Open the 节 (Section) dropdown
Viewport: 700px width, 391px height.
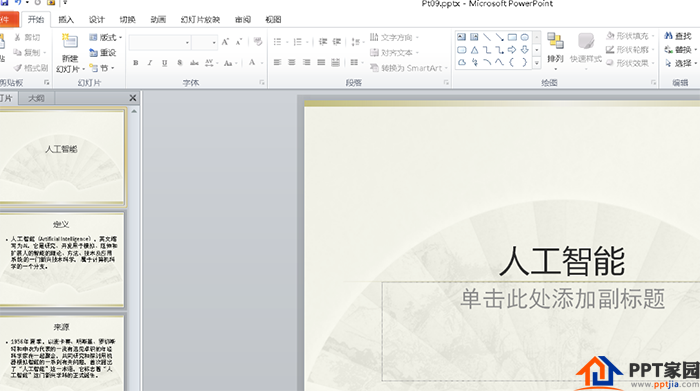pos(101,68)
